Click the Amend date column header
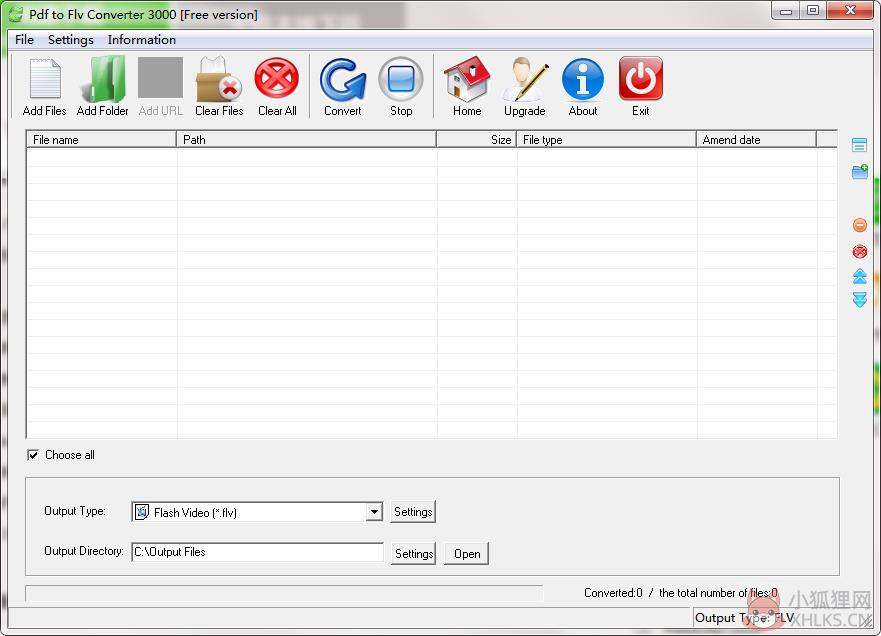881x636 pixels. (x=756, y=139)
